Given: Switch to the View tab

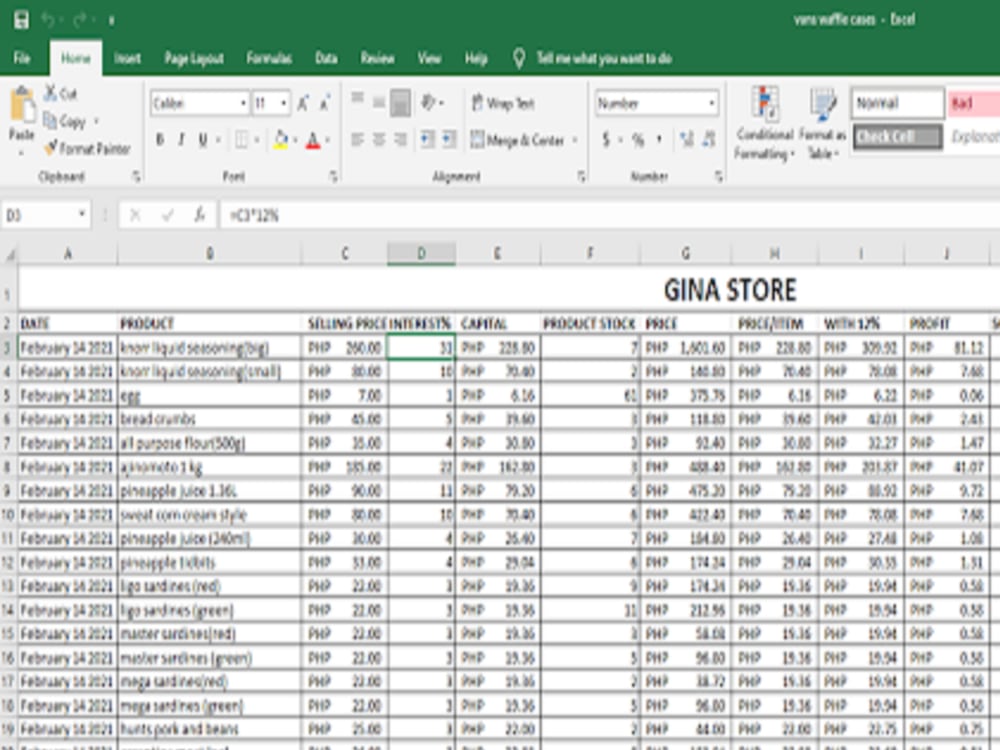Looking at the screenshot, I should point(429,59).
